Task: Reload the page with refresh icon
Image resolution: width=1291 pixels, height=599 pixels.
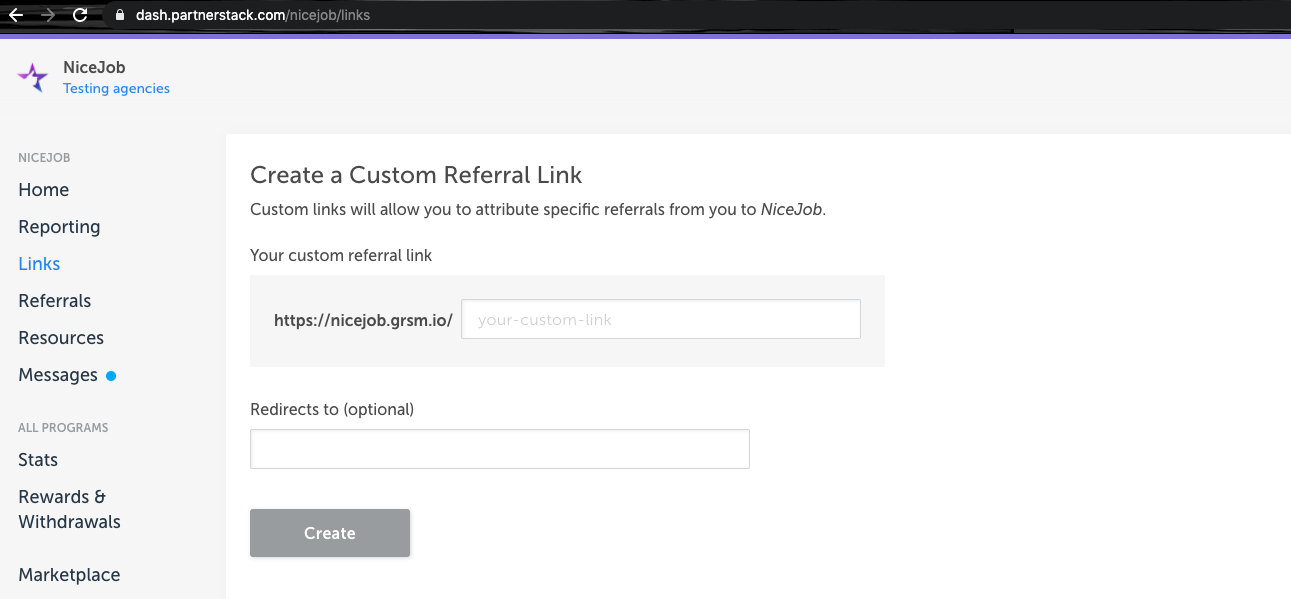Action: [81, 15]
